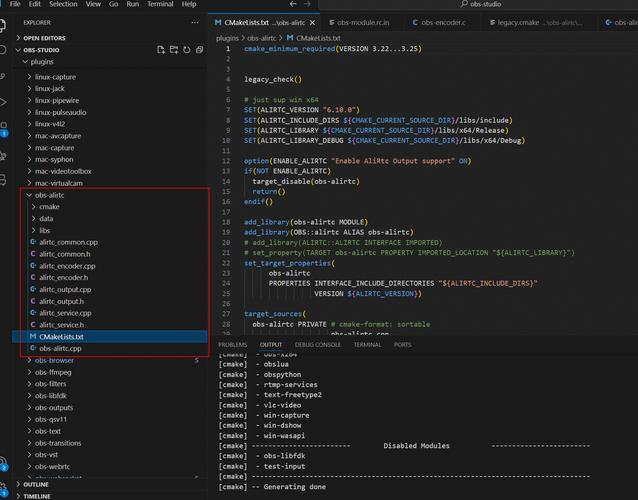Collapse all folders in Explorer
The width and height of the screenshot is (638, 500).
tap(199, 50)
